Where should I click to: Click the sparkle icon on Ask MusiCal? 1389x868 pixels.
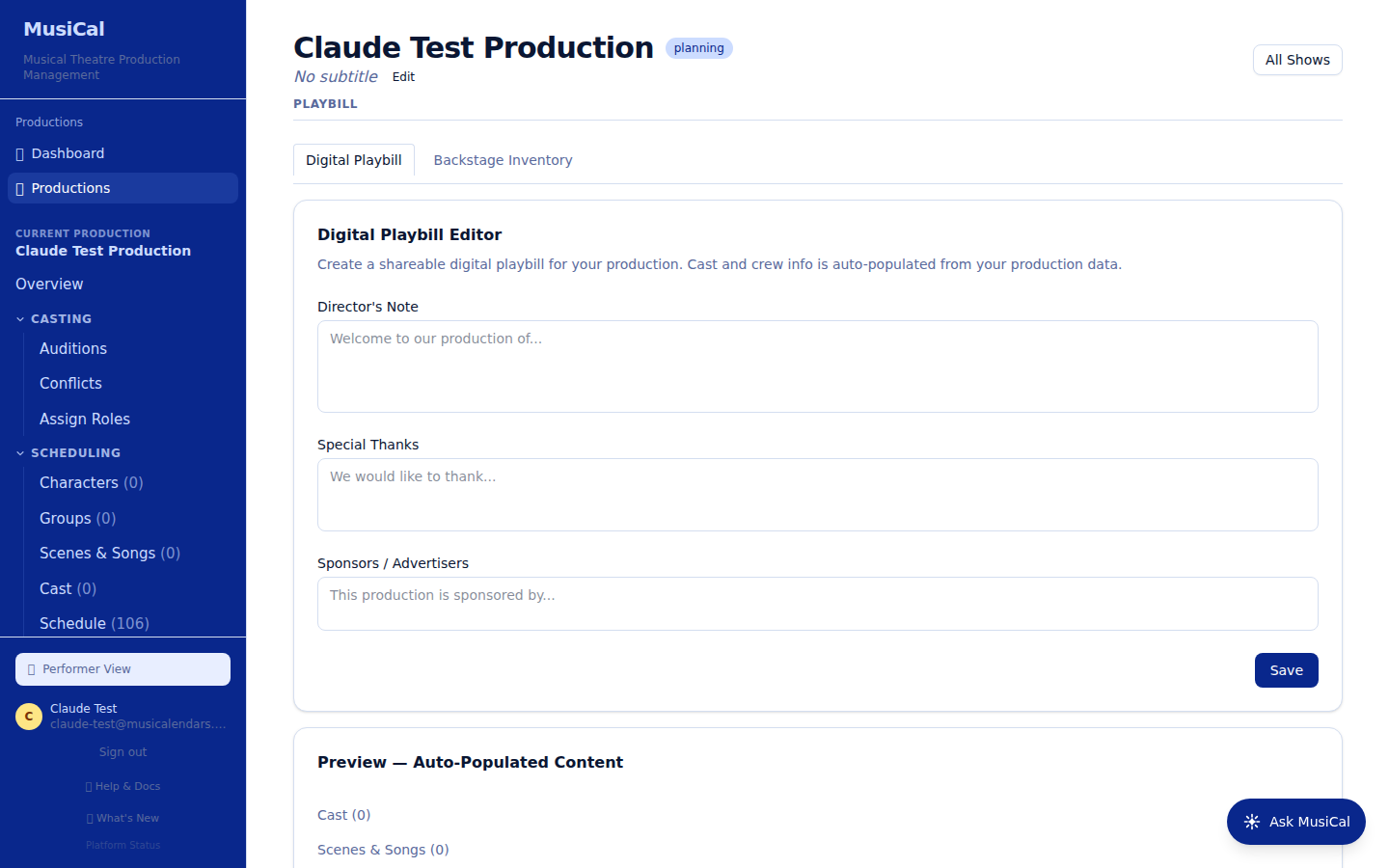tap(1252, 822)
